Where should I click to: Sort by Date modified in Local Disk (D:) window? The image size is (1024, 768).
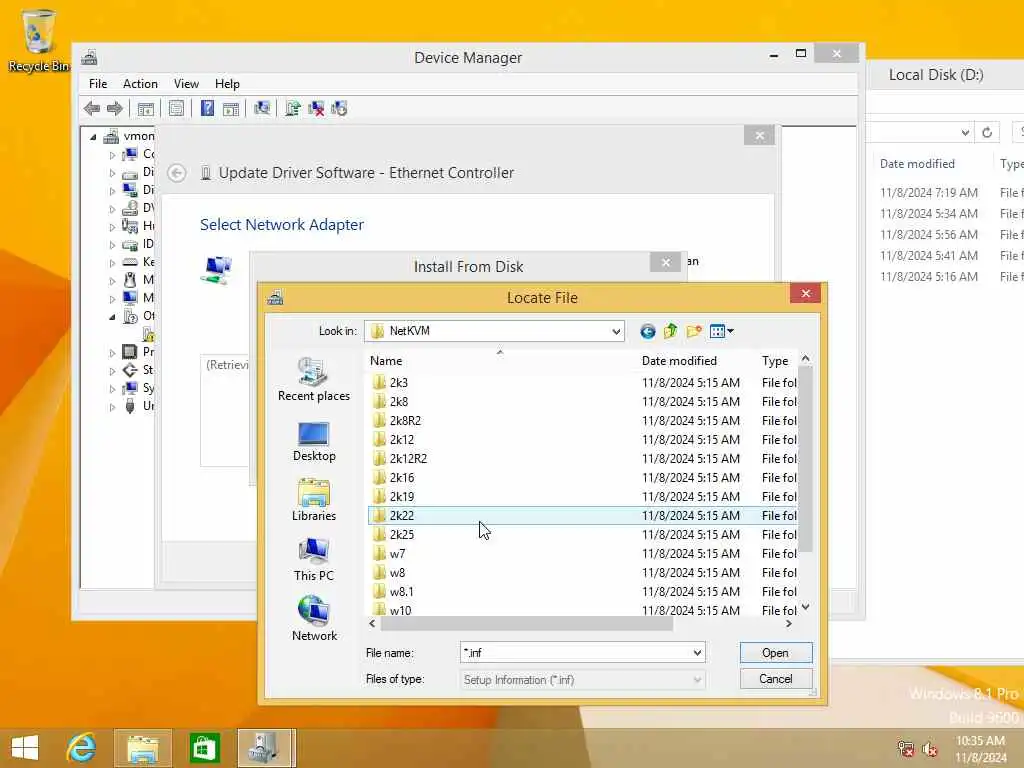[917, 164]
